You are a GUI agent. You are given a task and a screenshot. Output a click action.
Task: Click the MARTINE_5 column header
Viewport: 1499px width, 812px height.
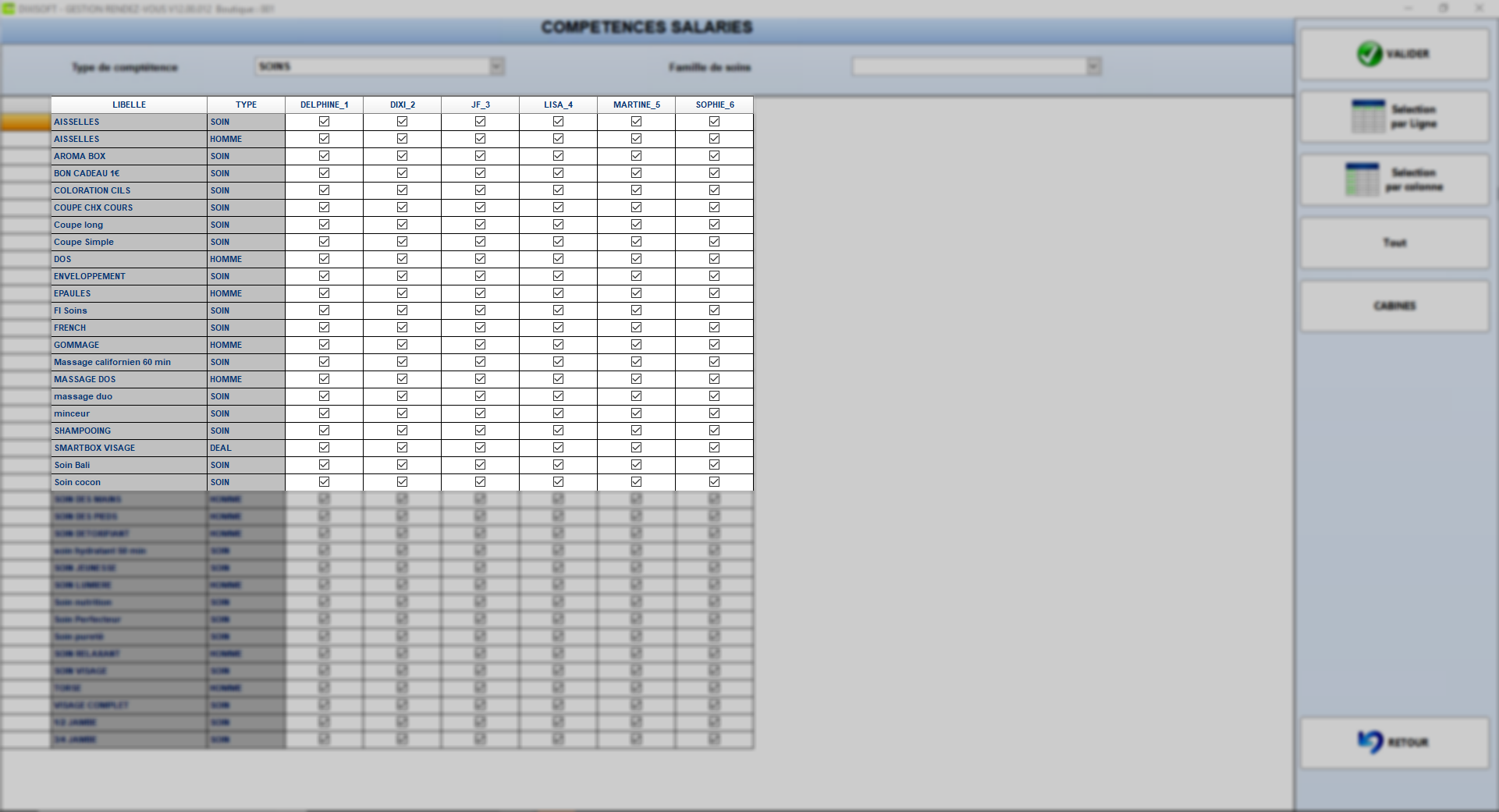[637, 105]
